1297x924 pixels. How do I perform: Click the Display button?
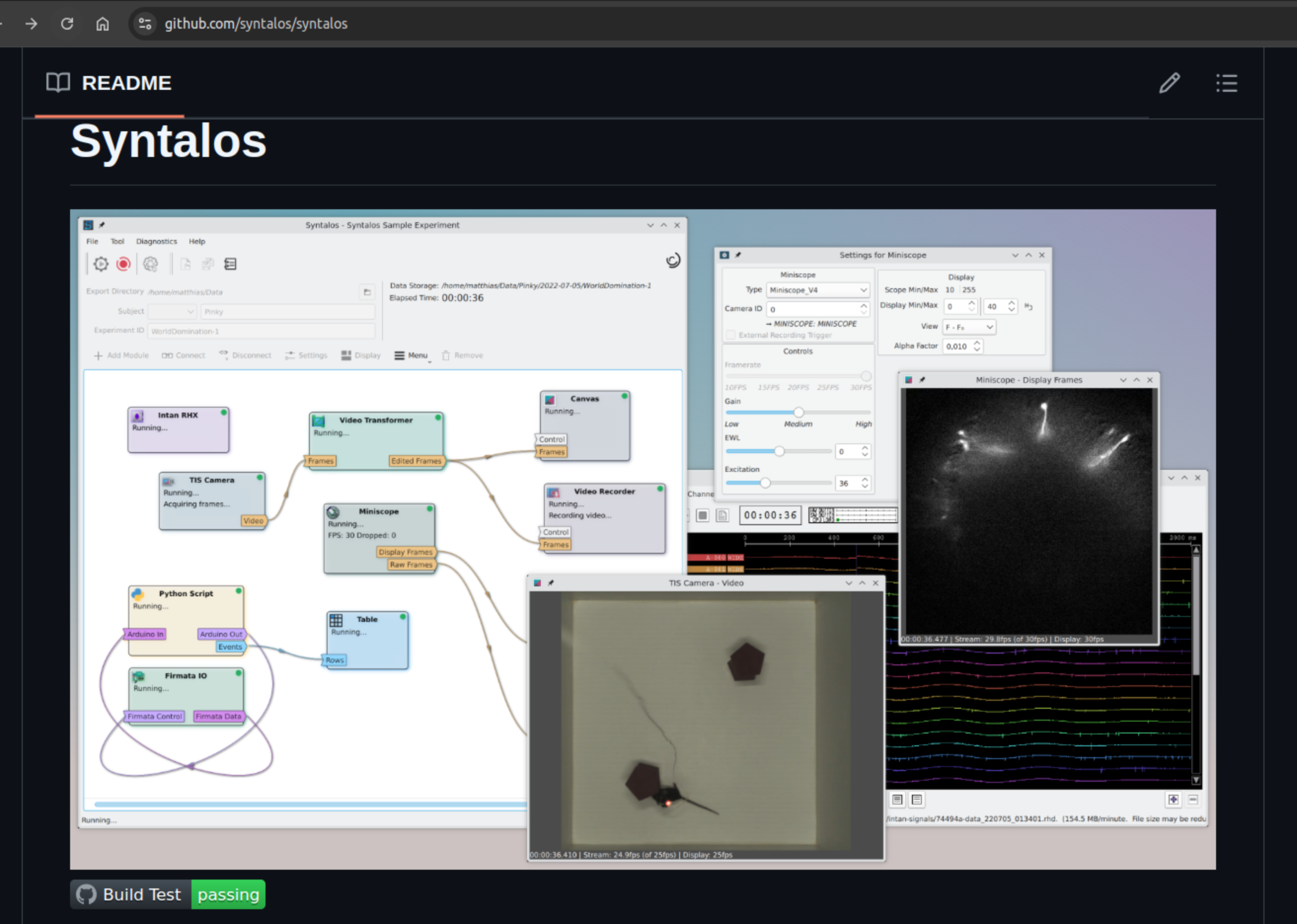click(361, 355)
